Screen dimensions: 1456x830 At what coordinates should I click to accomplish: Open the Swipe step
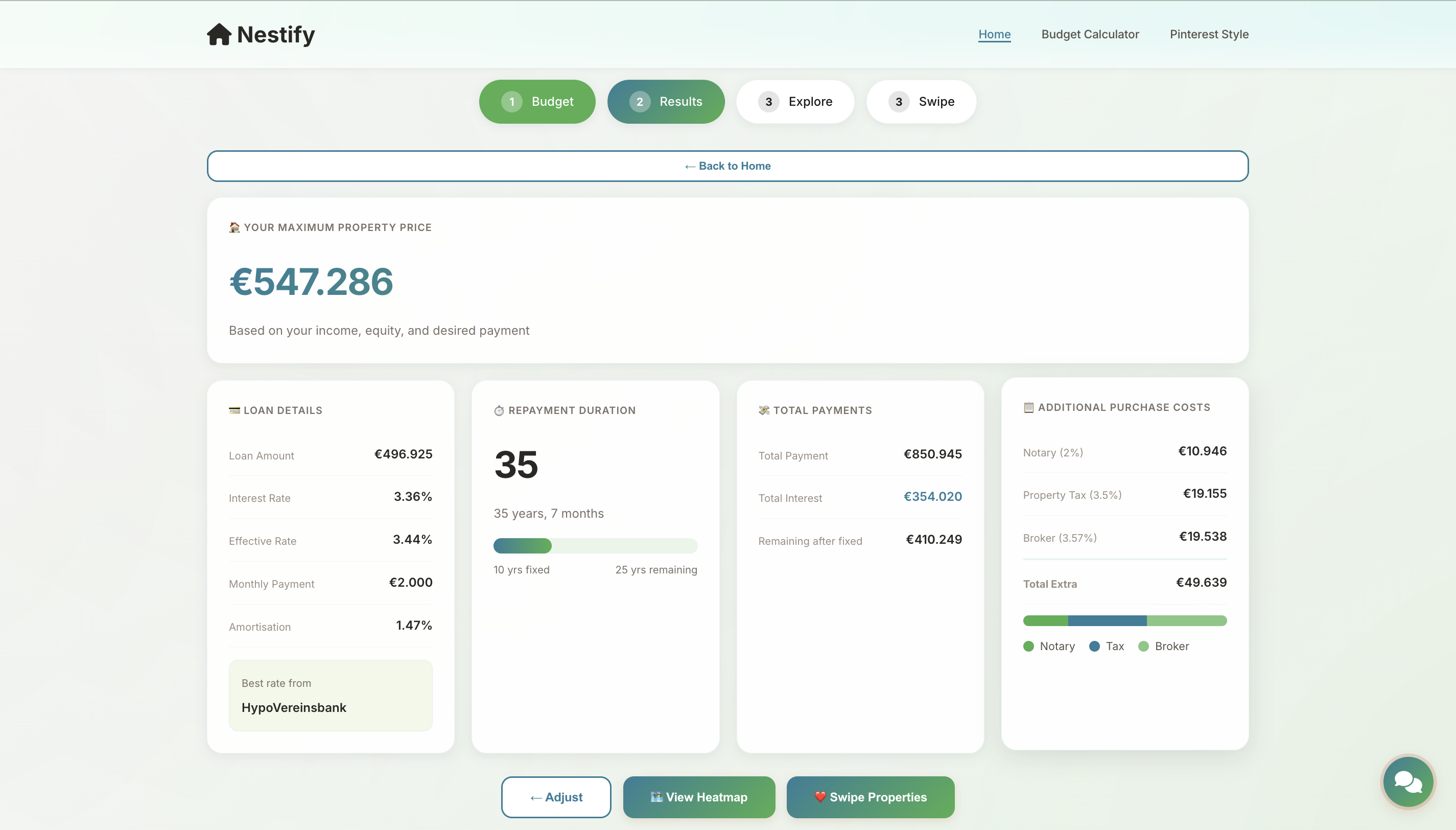pyautogui.click(x=921, y=102)
